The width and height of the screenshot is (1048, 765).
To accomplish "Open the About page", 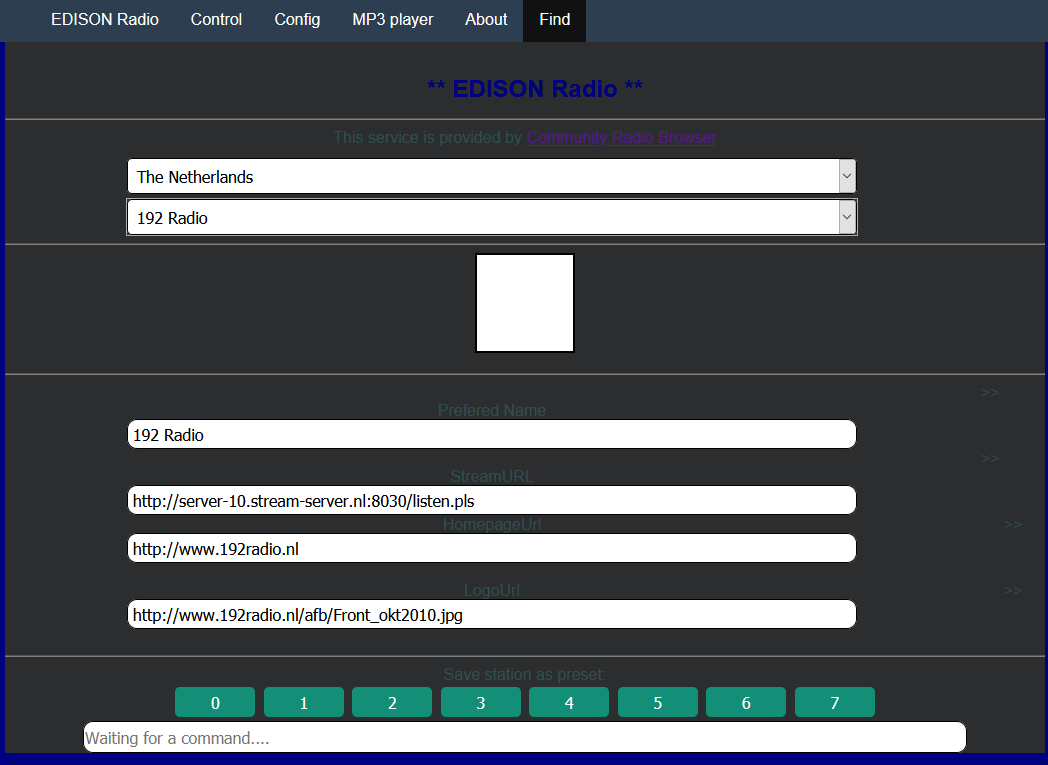I will [x=486, y=20].
